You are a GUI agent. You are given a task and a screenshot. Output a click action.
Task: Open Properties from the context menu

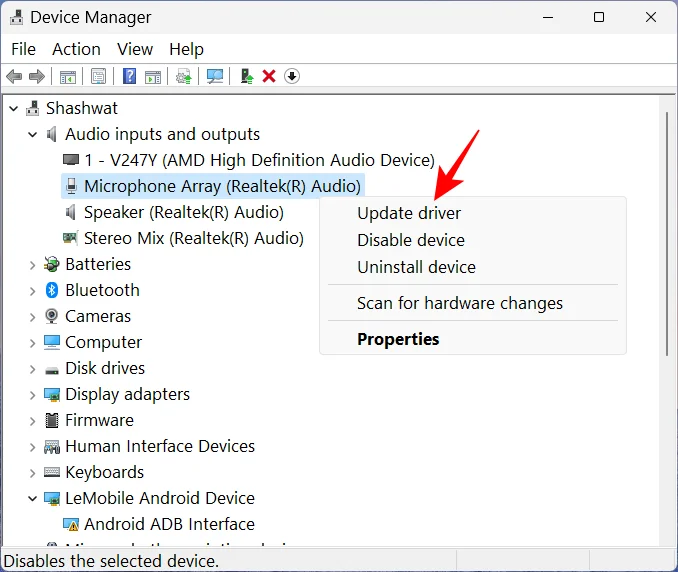[x=473, y=339]
